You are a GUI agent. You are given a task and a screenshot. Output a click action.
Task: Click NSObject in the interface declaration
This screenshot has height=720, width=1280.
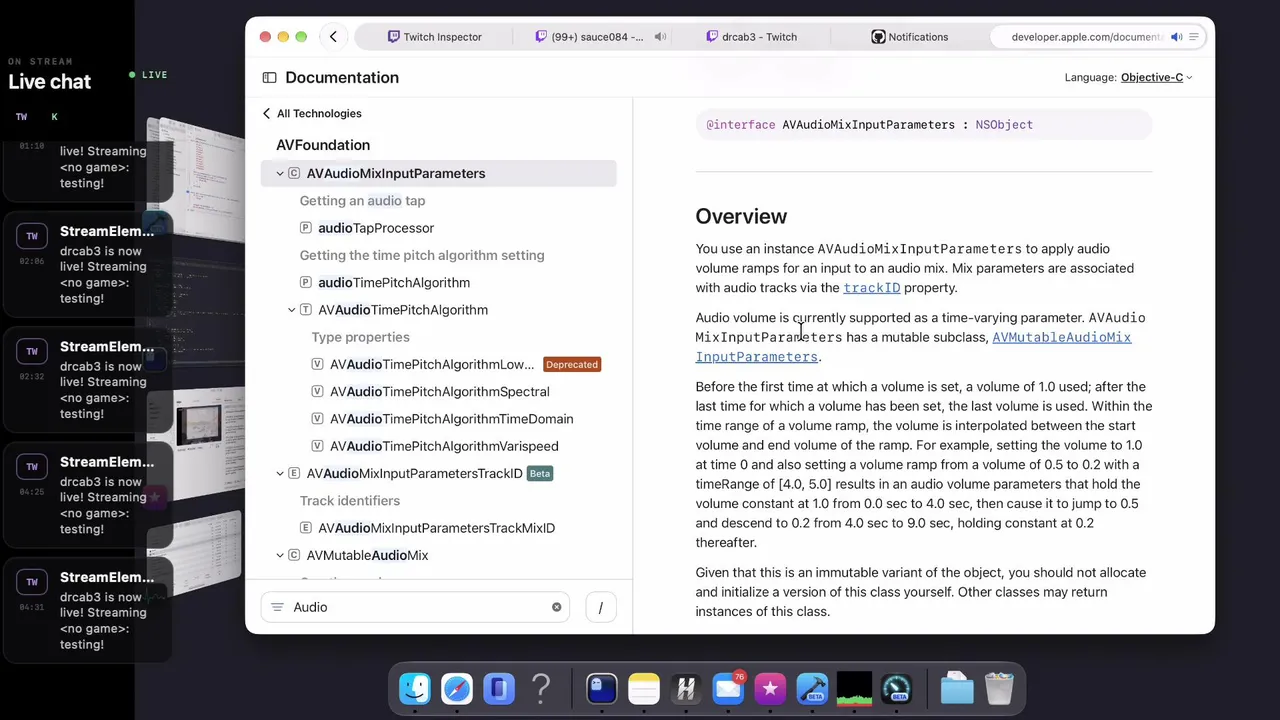[1004, 125]
